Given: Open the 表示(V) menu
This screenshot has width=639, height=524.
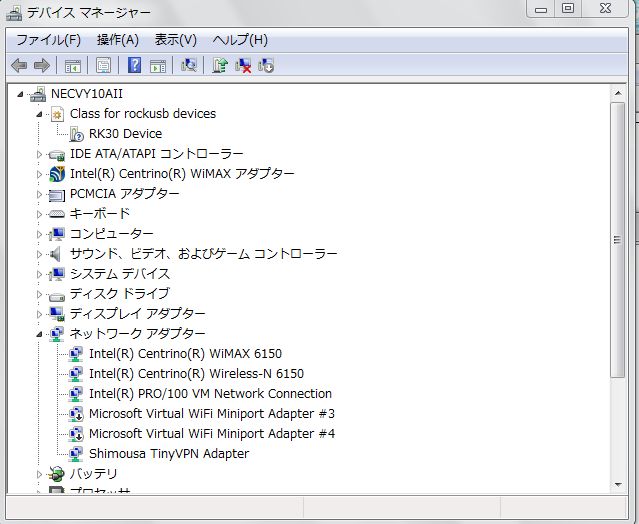Looking at the screenshot, I should (176, 40).
